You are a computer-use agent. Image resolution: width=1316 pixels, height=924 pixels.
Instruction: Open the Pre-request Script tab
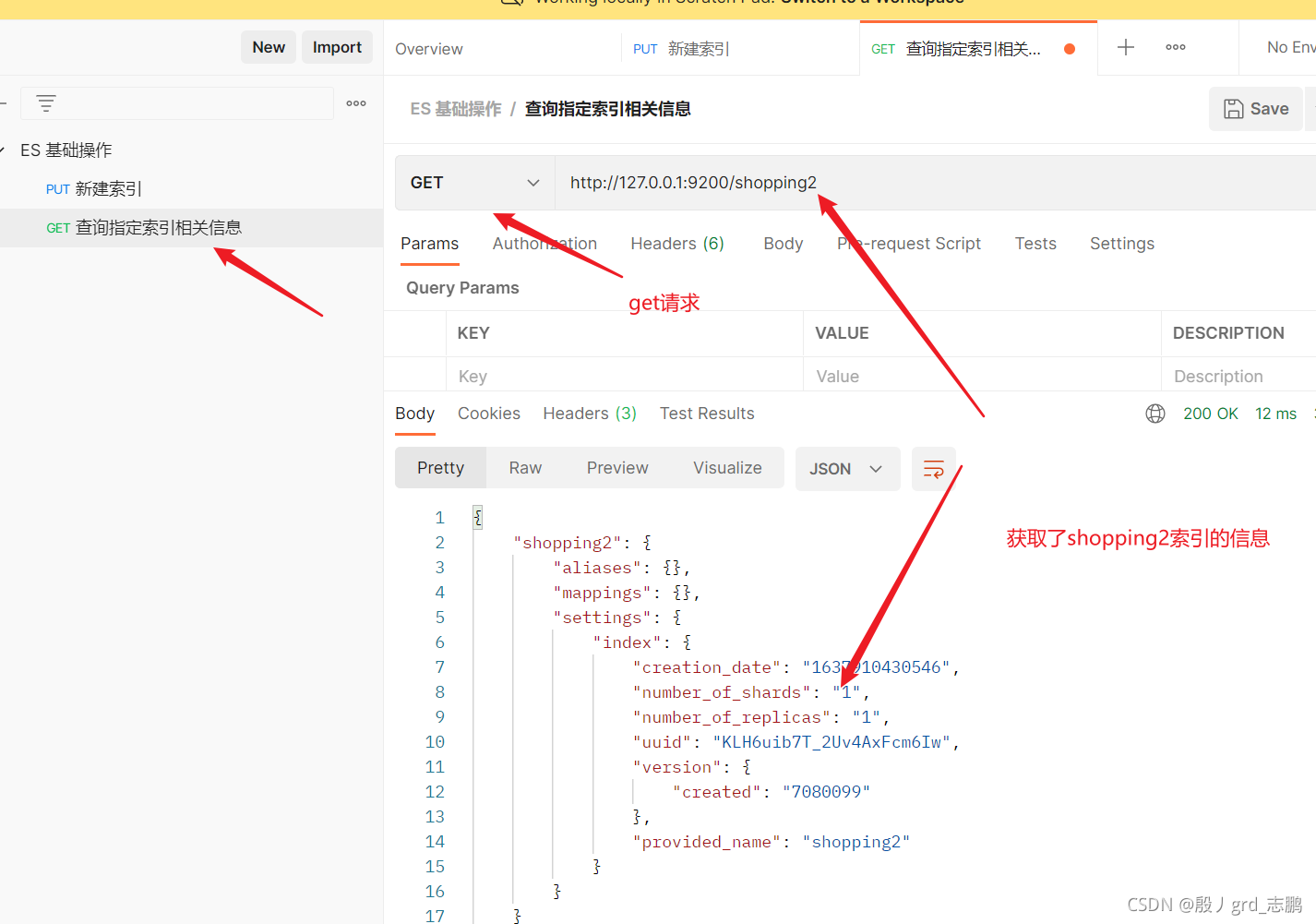[x=909, y=244]
